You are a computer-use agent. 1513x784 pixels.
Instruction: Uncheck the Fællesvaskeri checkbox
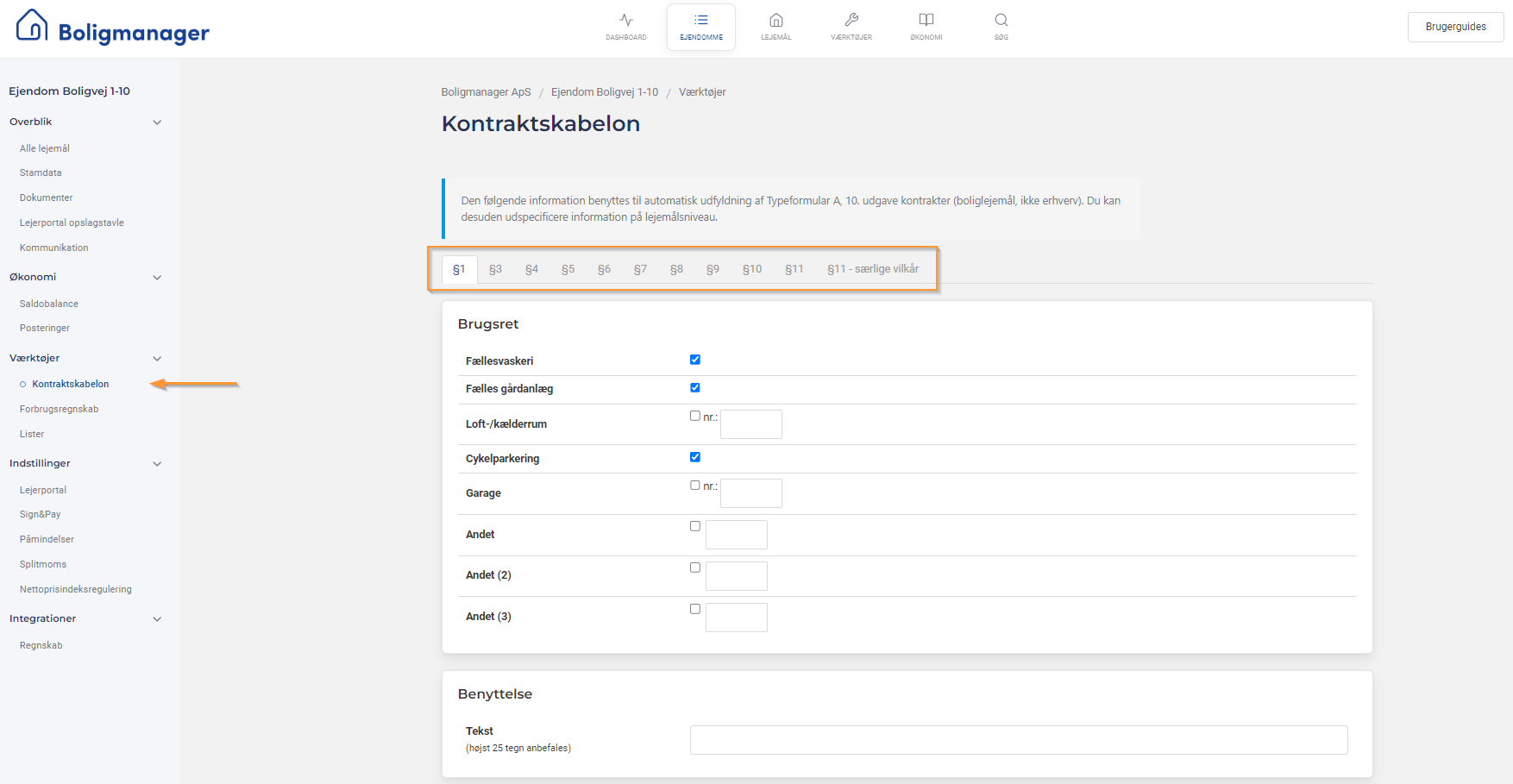[695, 360]
